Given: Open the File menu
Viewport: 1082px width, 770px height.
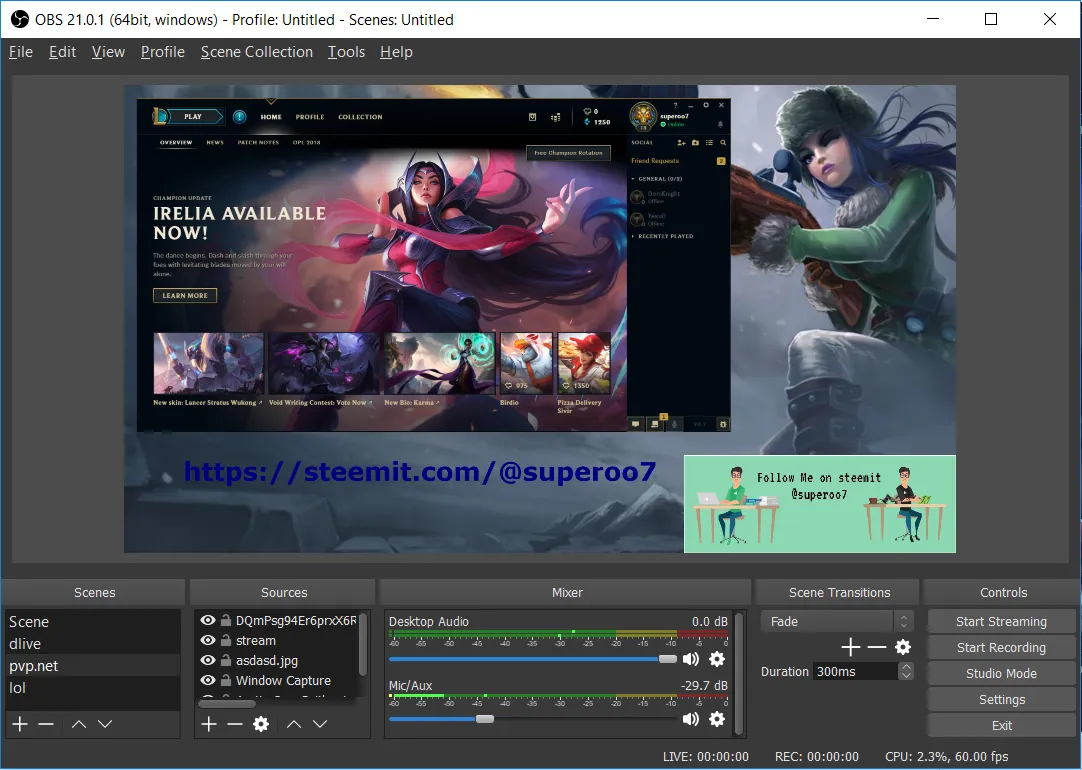Looking at the screenshot, I should [21, 52].
